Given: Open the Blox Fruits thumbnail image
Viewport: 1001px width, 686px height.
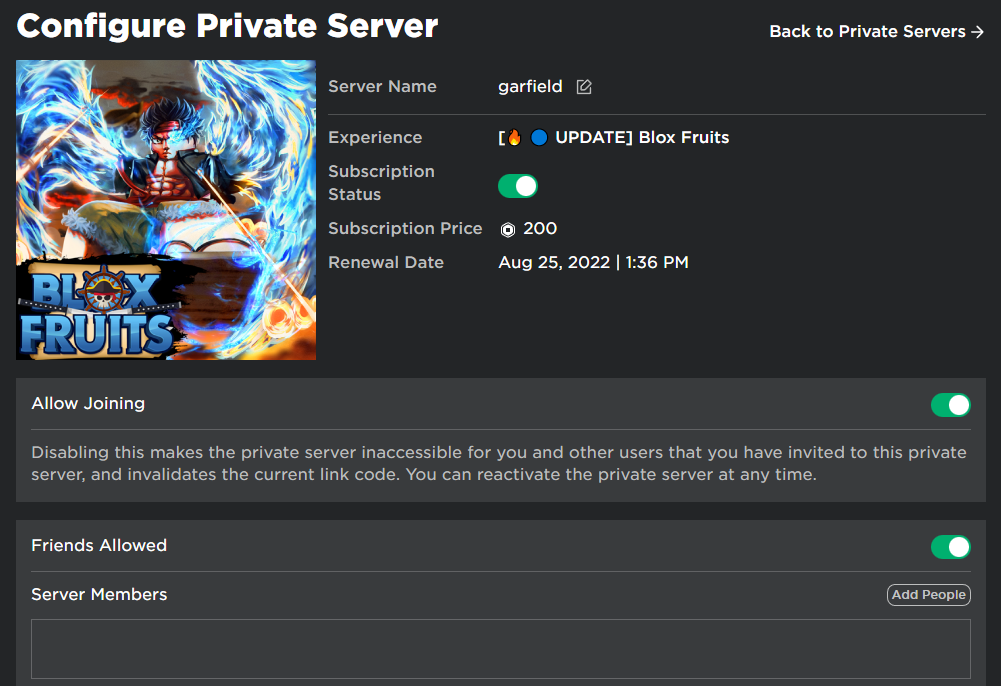Looking at the screenshot, I should 166,210.
